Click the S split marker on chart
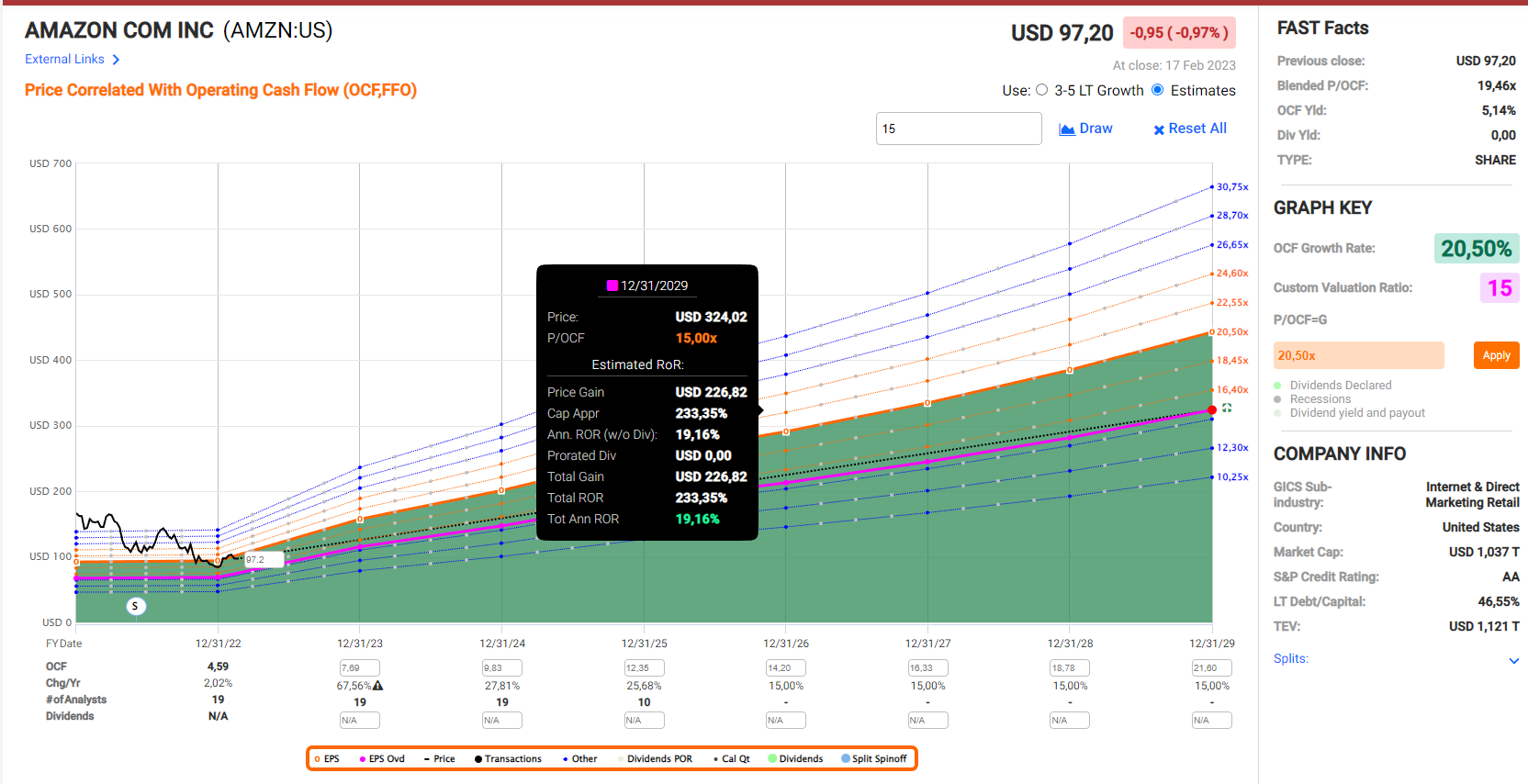Image resolution: width=1528 pixels, height=784 pixels. 135,606
